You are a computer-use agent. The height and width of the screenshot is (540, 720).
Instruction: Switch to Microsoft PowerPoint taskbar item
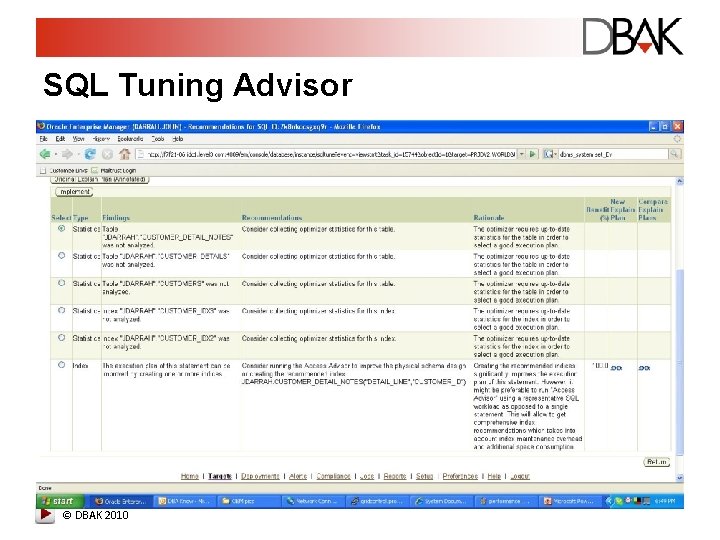(568, 501)
